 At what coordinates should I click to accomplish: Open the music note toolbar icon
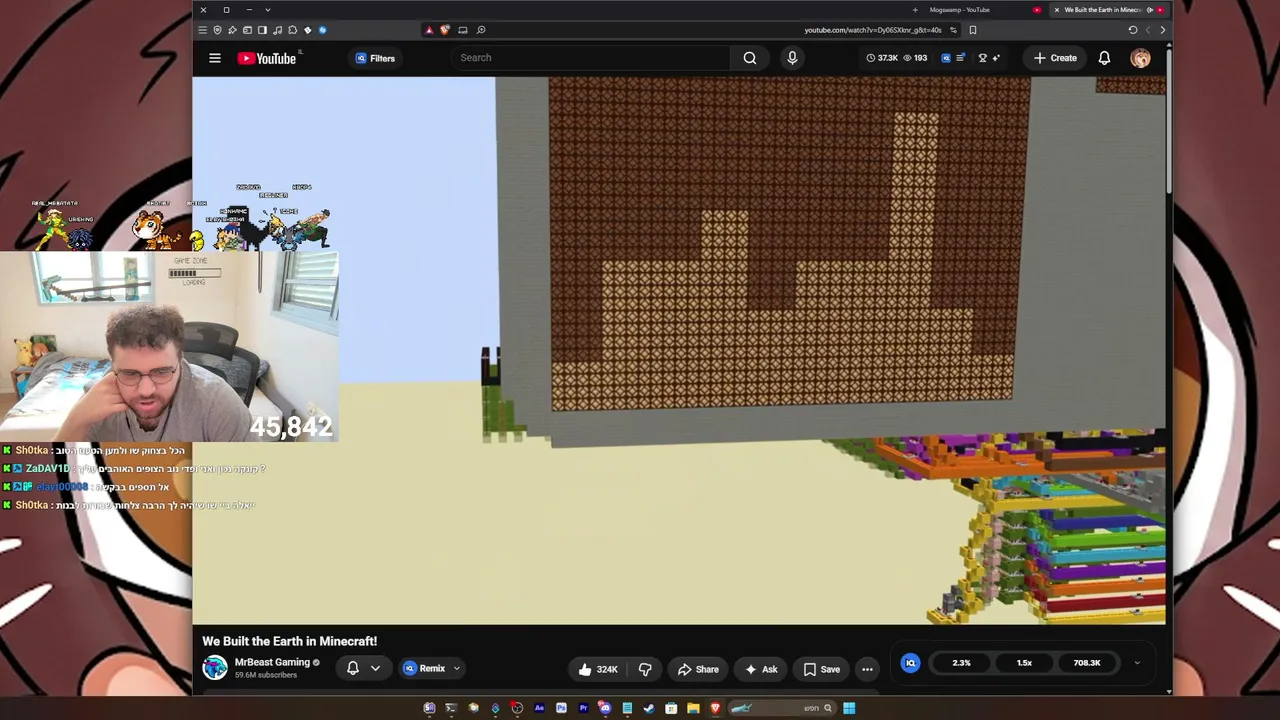(x=277, y=30)
